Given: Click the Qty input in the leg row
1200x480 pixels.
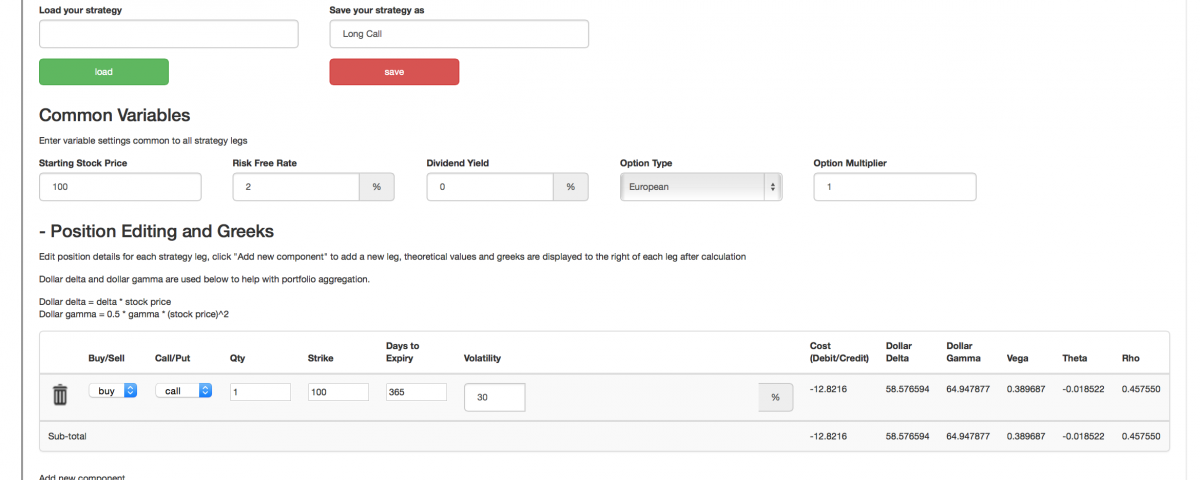Looking at the screenshot, I should pyautogui.click(x=260, y=392).
